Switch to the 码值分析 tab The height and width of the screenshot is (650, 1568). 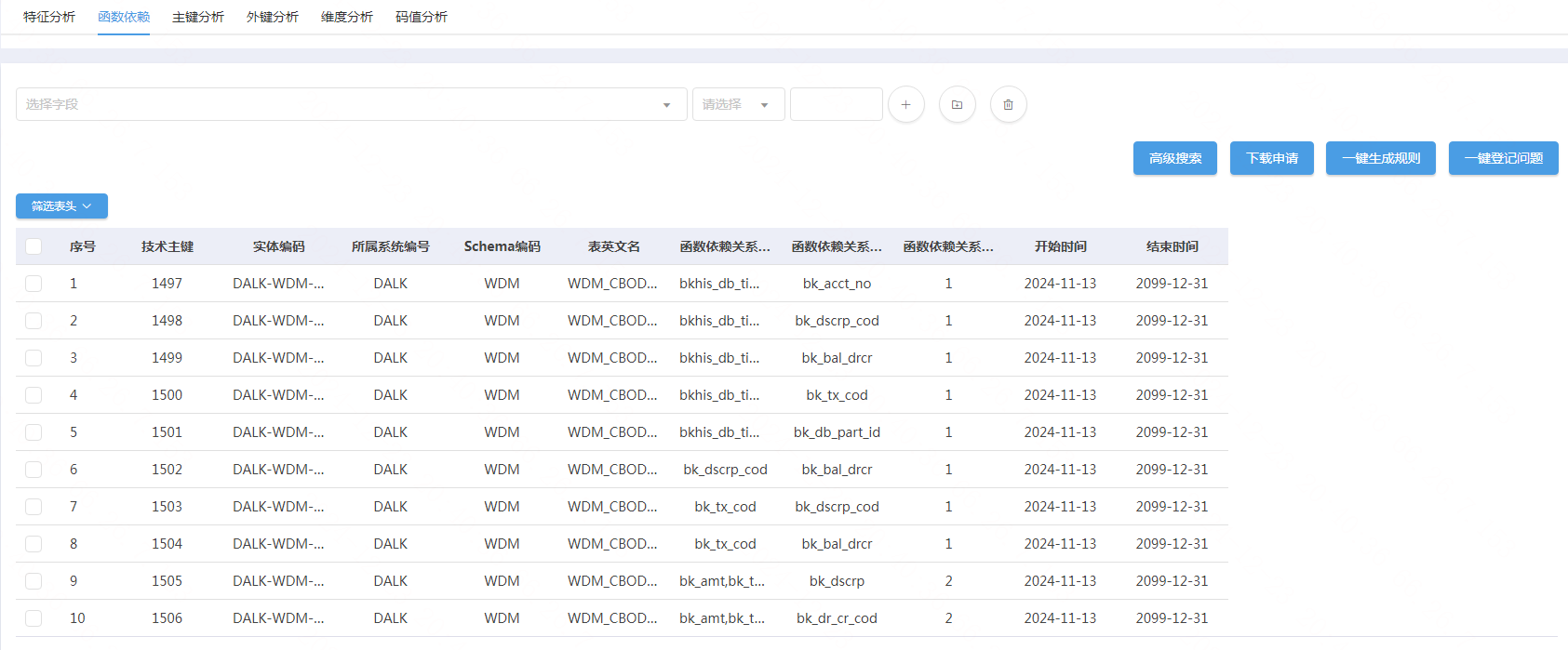pyautogui.click(x=422, y=17)
